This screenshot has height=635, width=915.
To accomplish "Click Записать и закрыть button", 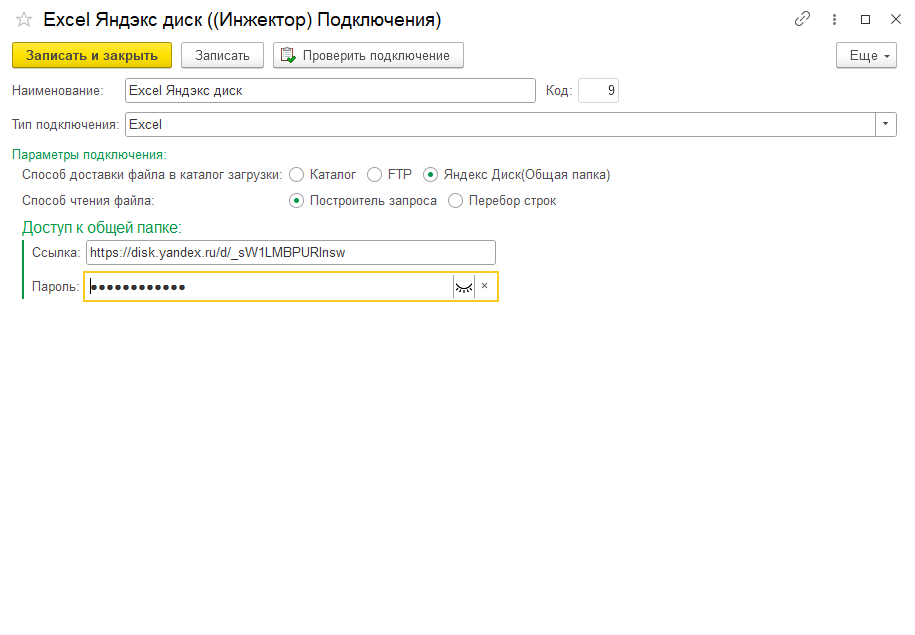I will coord(92,55).
